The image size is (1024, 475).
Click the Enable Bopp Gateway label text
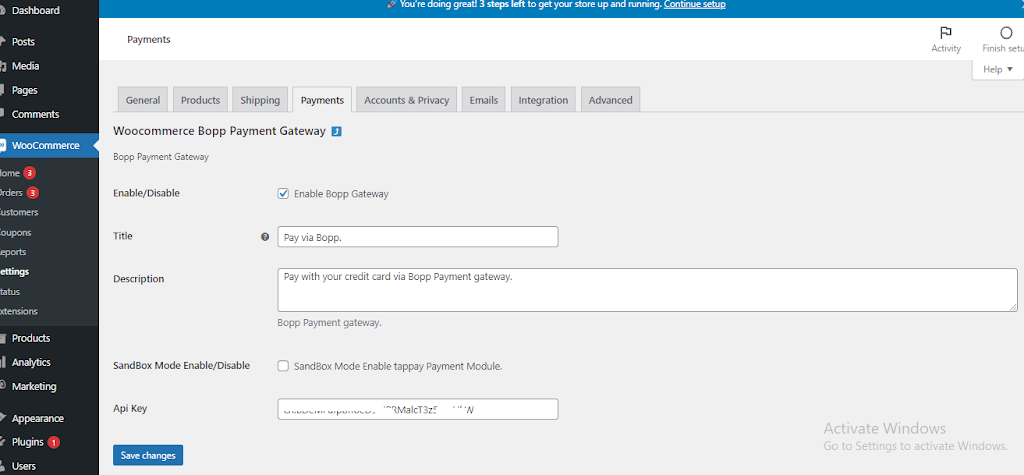(x=341, y=194)
